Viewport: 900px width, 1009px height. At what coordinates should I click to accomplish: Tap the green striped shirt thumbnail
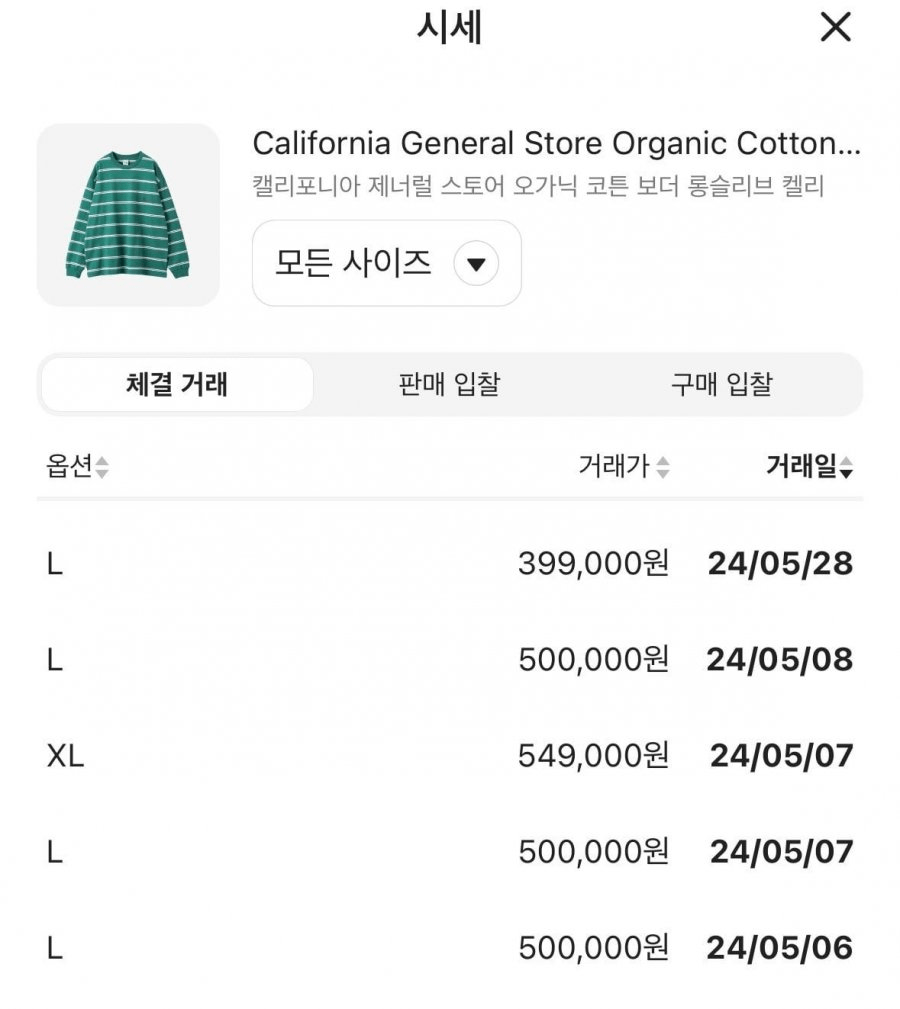tap(128, 215)
